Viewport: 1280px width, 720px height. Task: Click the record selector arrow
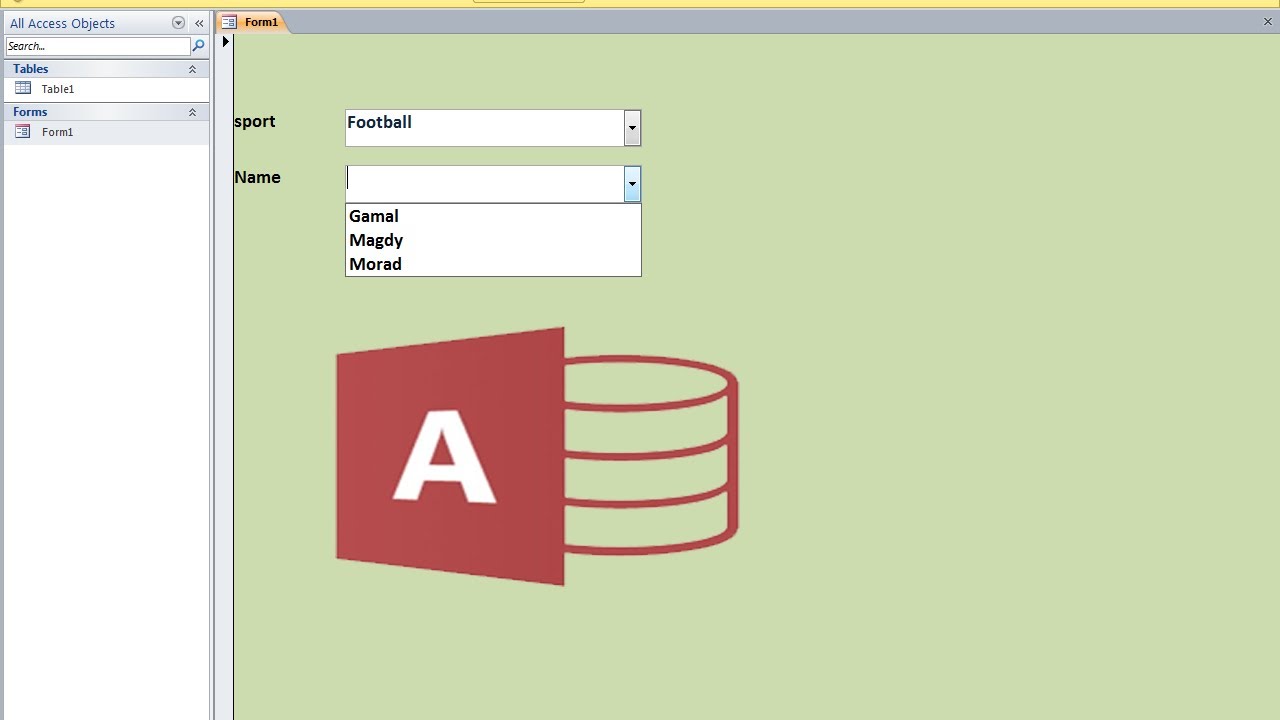click(x=226, y=41)
